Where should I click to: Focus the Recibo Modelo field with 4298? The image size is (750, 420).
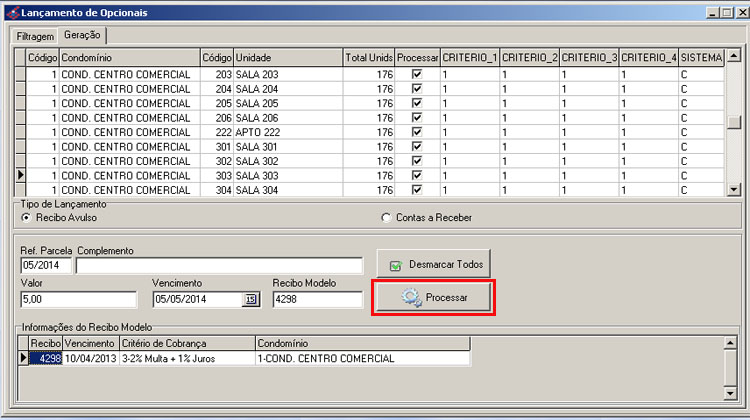coord(316,299)
